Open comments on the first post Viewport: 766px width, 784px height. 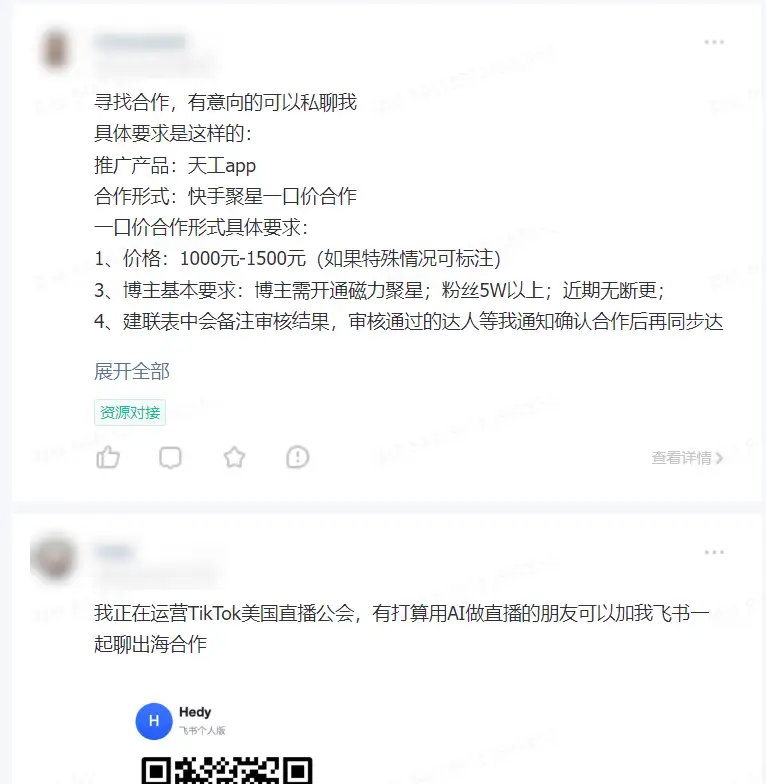[x=170, y=458]
